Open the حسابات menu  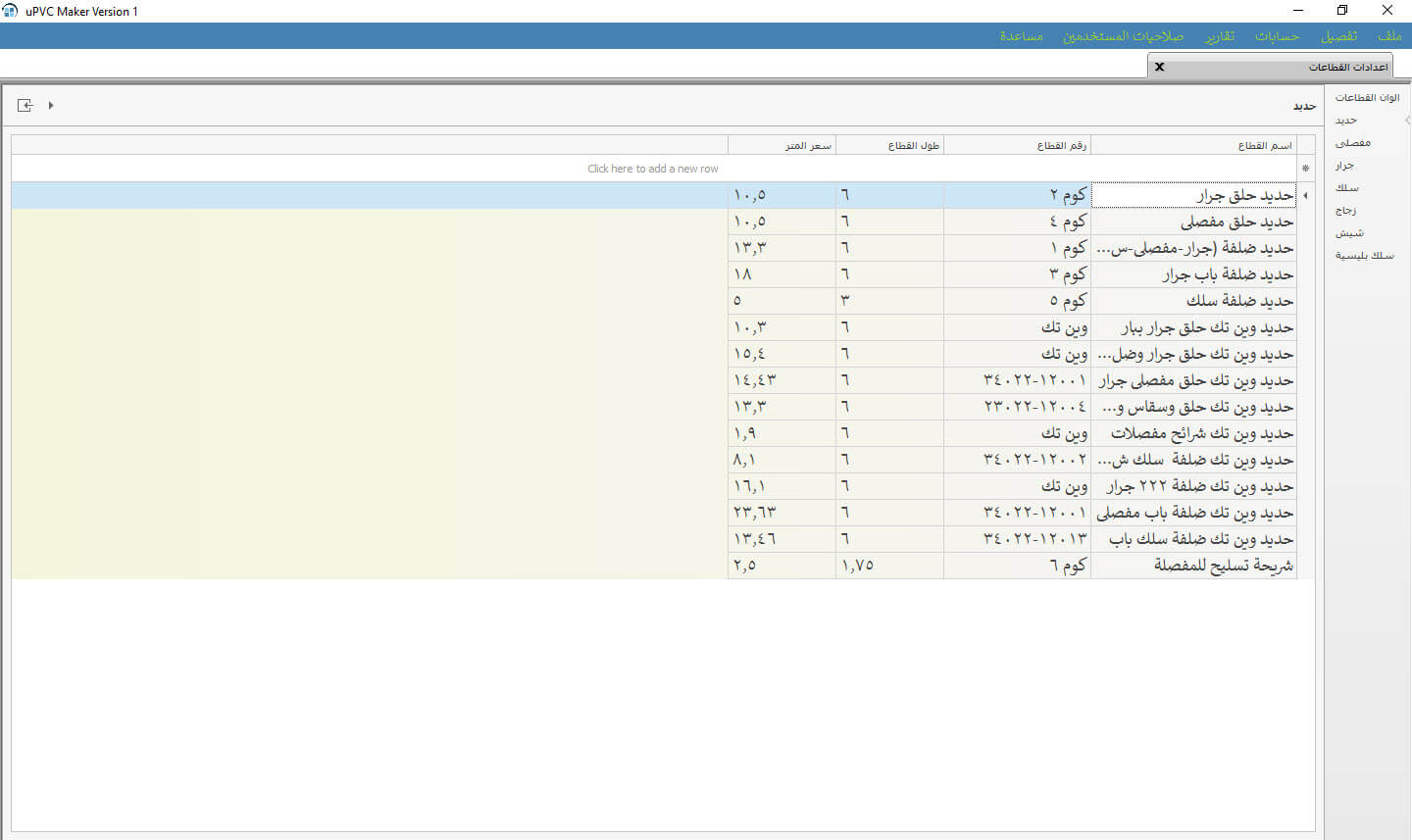coord(1277,36)
